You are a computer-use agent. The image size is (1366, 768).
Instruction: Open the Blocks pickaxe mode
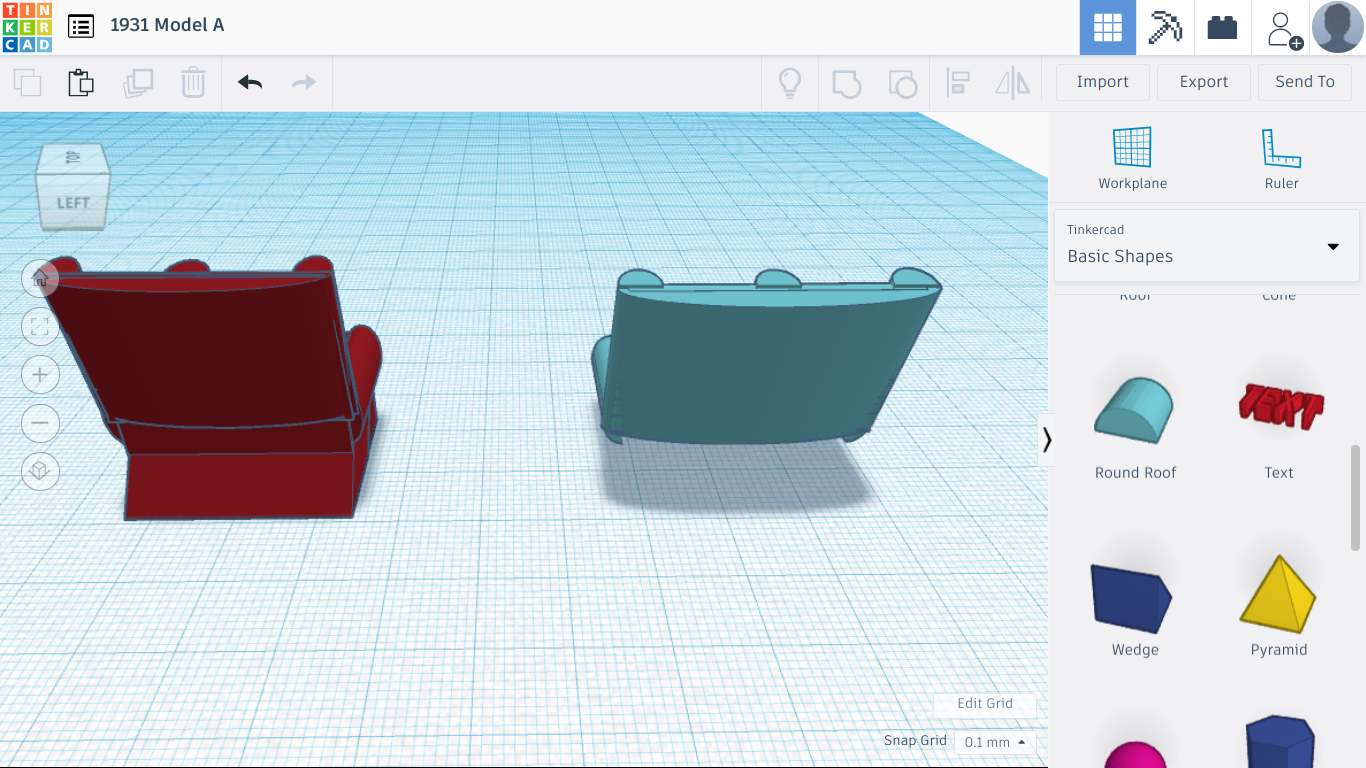[x=1165, y=27]
